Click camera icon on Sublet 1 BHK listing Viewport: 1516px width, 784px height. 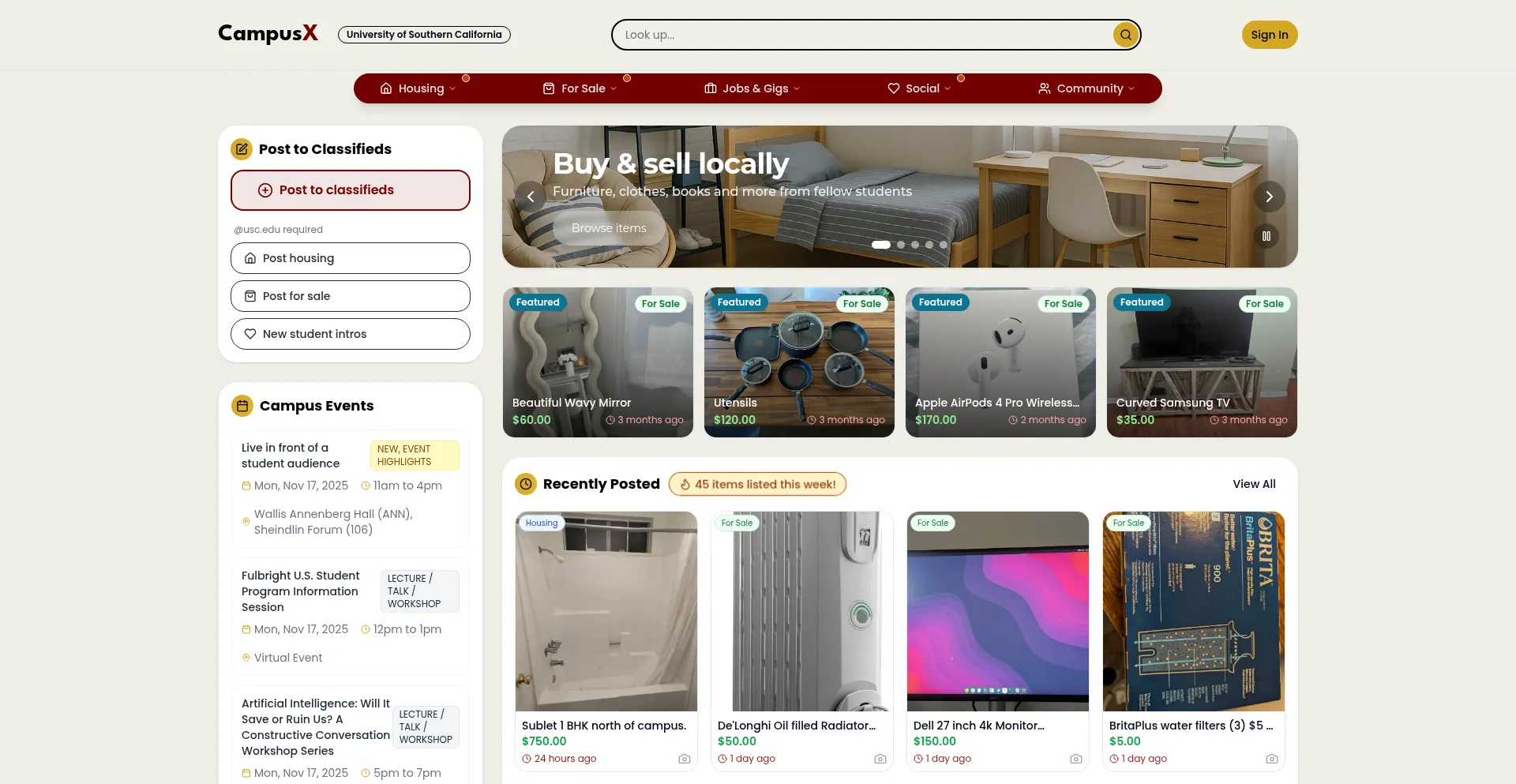[684, 759]
